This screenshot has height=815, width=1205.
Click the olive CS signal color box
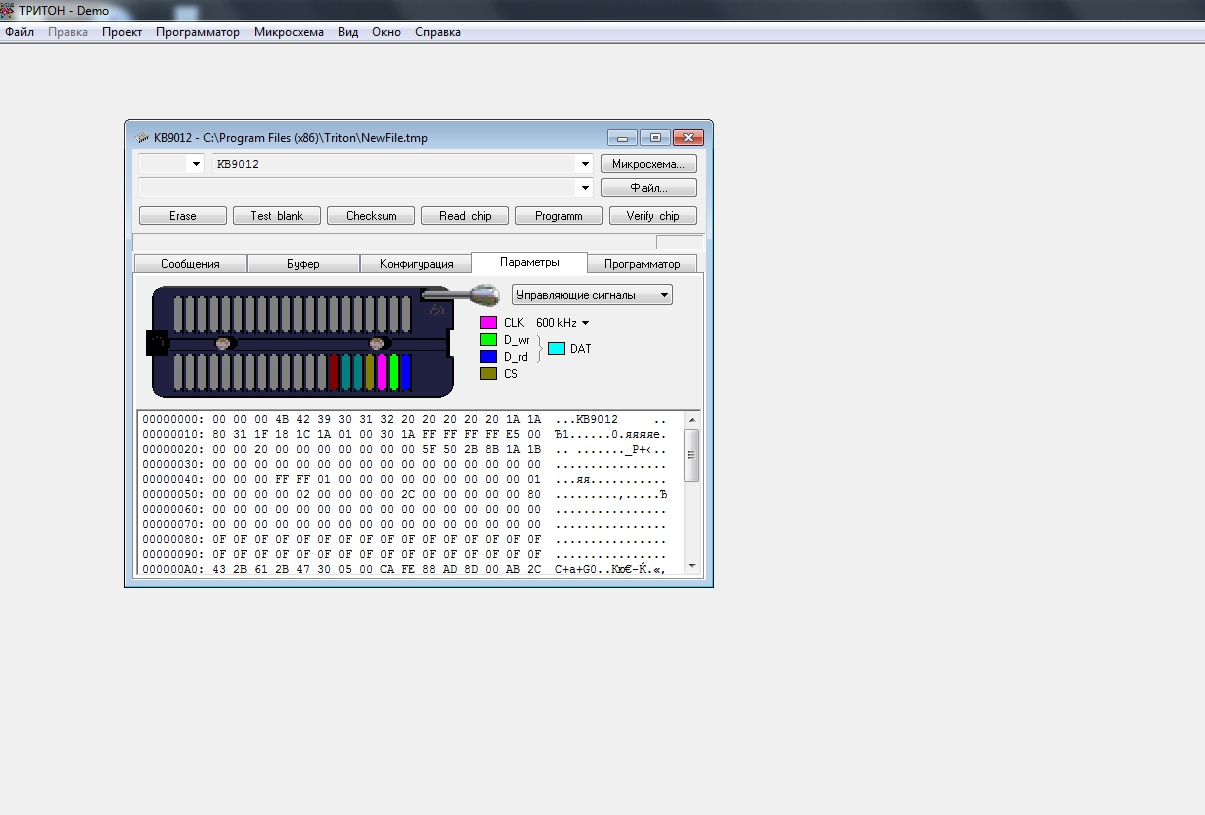(x=488, y=373)
